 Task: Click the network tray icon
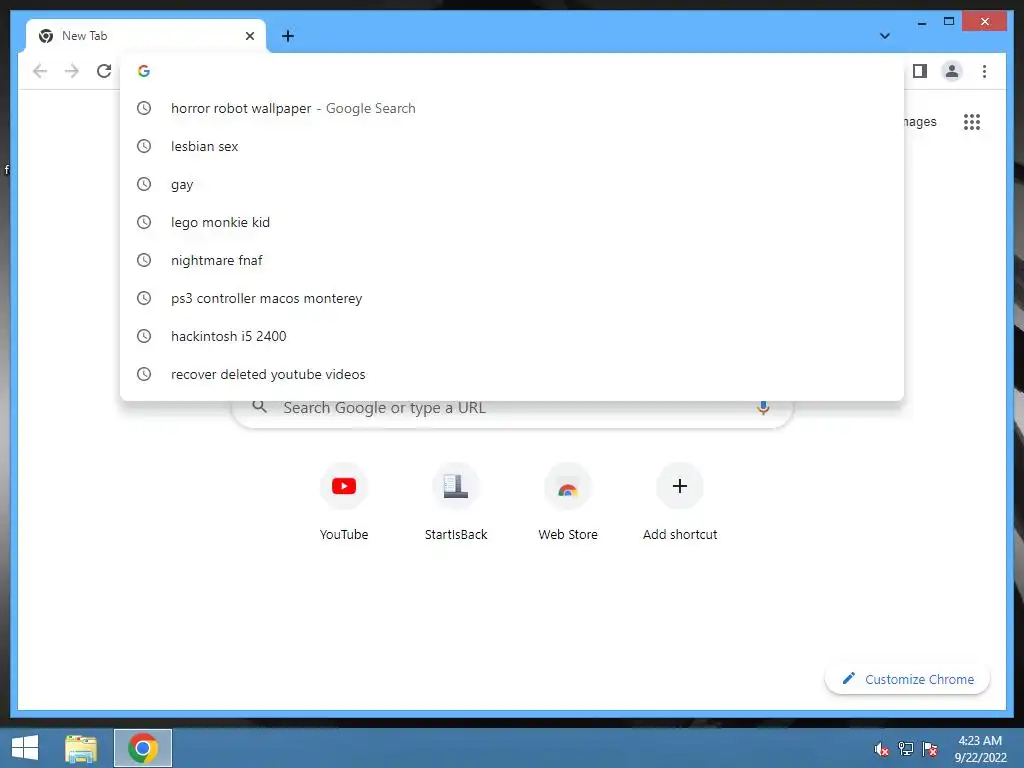point(906,749)
